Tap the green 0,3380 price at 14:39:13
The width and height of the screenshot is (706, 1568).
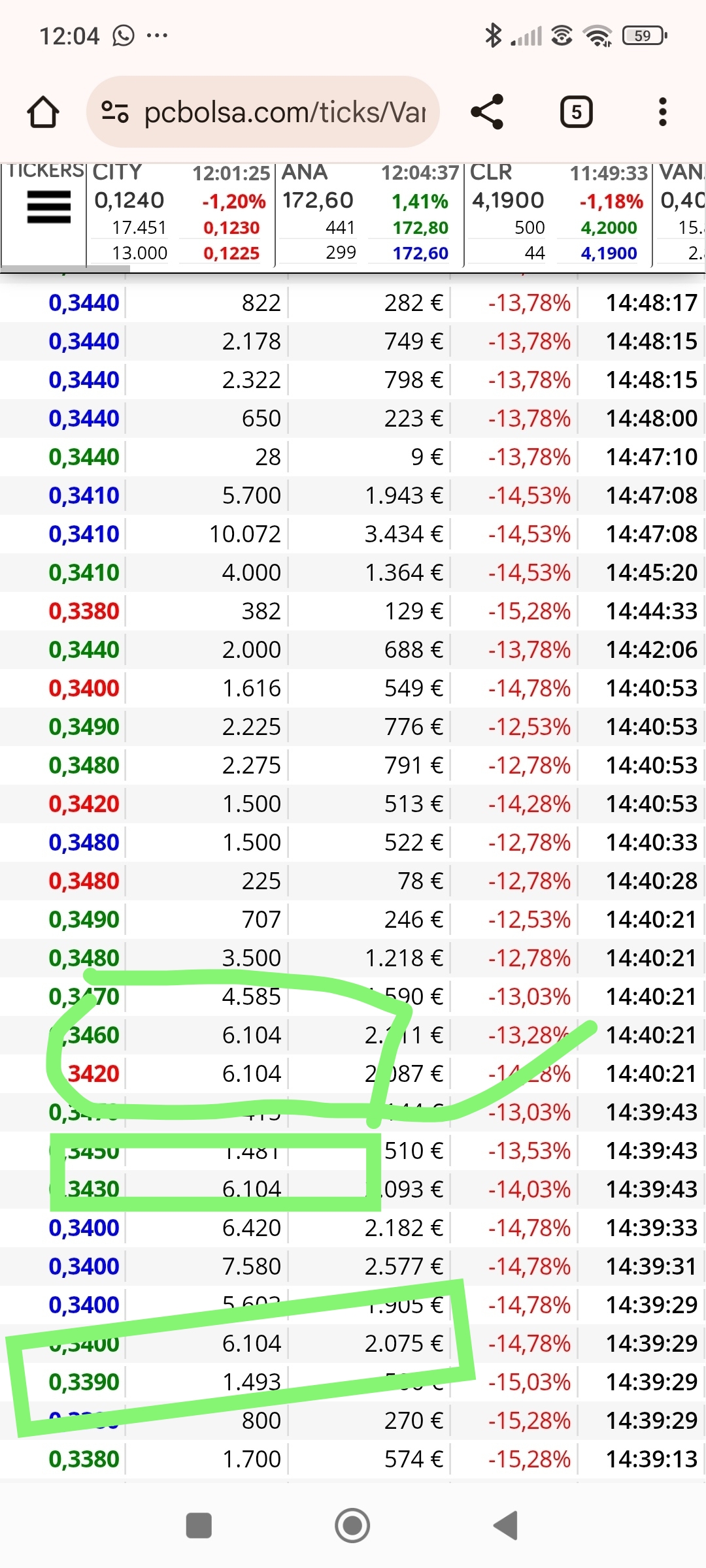84,1460
